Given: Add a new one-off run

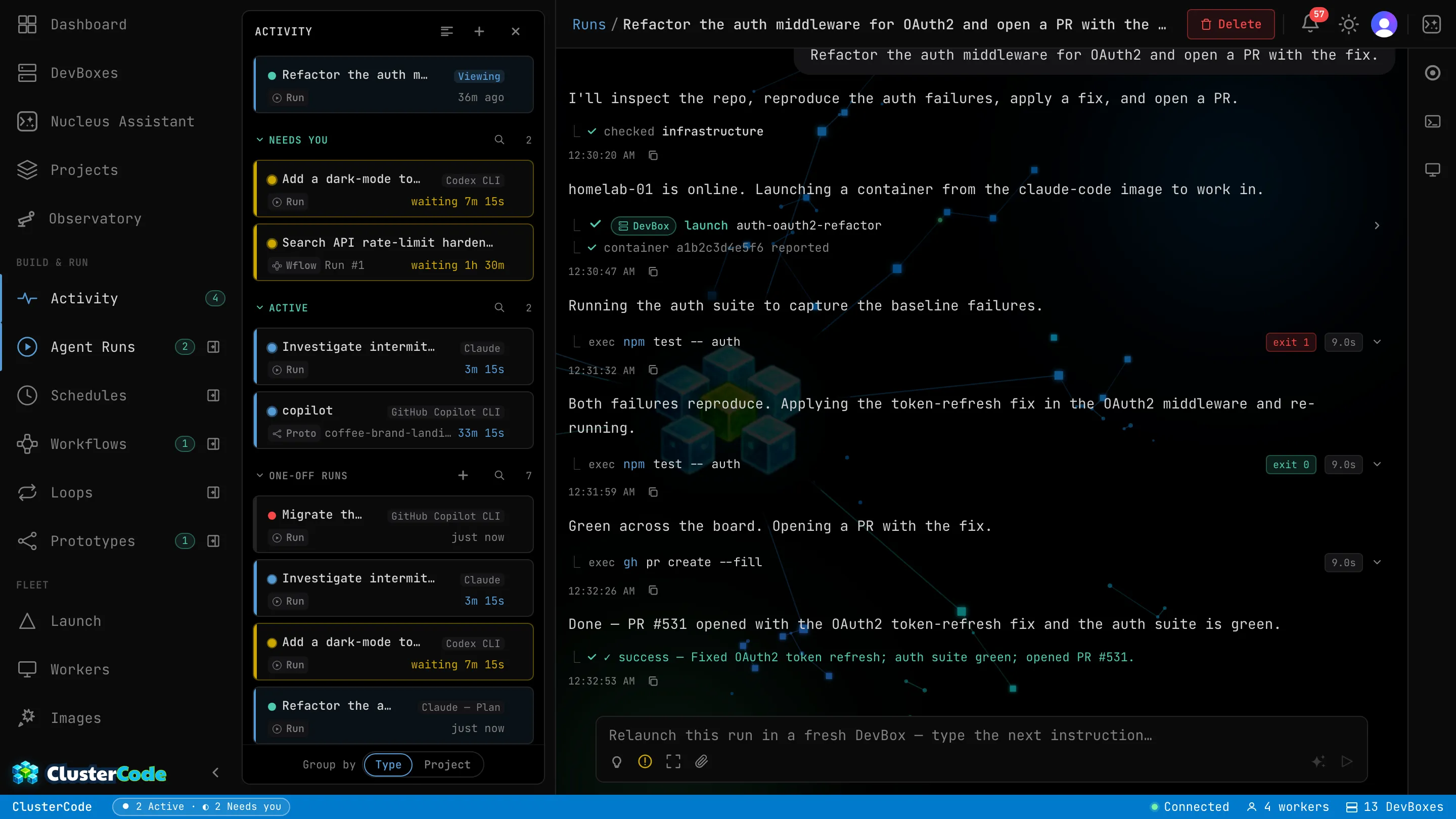Looking at the screenshot, I should pos(463,475).
